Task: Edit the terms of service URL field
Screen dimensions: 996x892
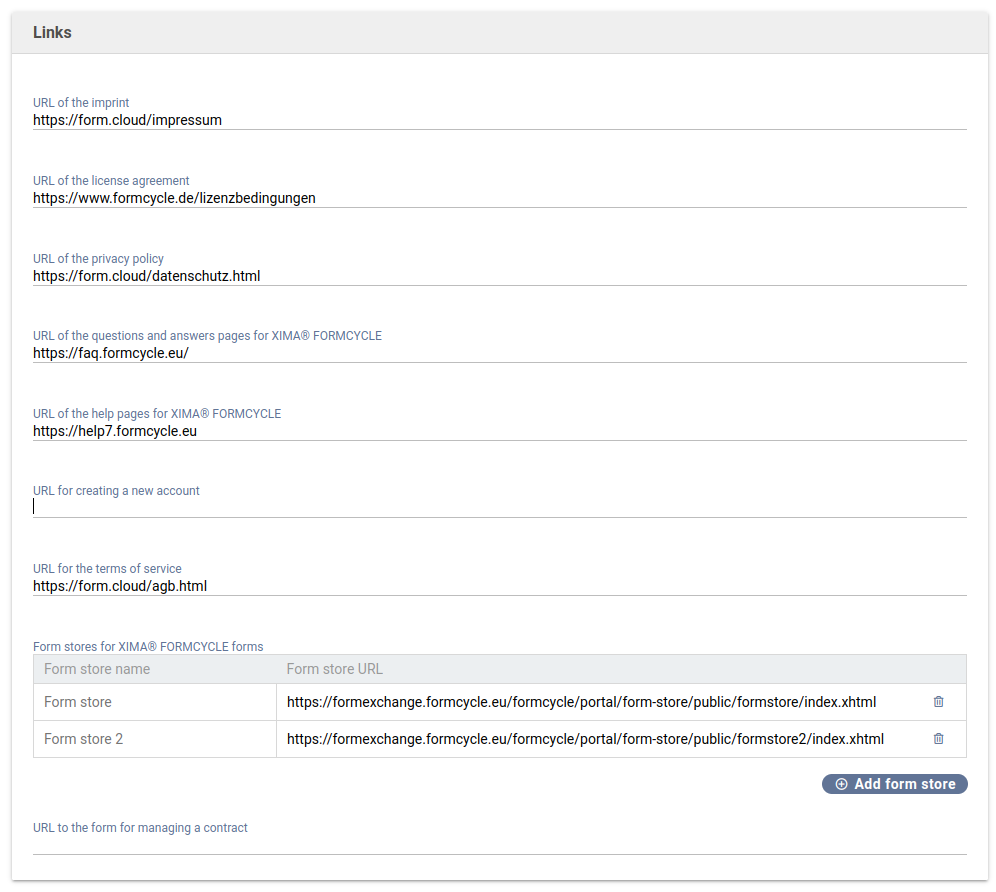Action: (498, 586)
